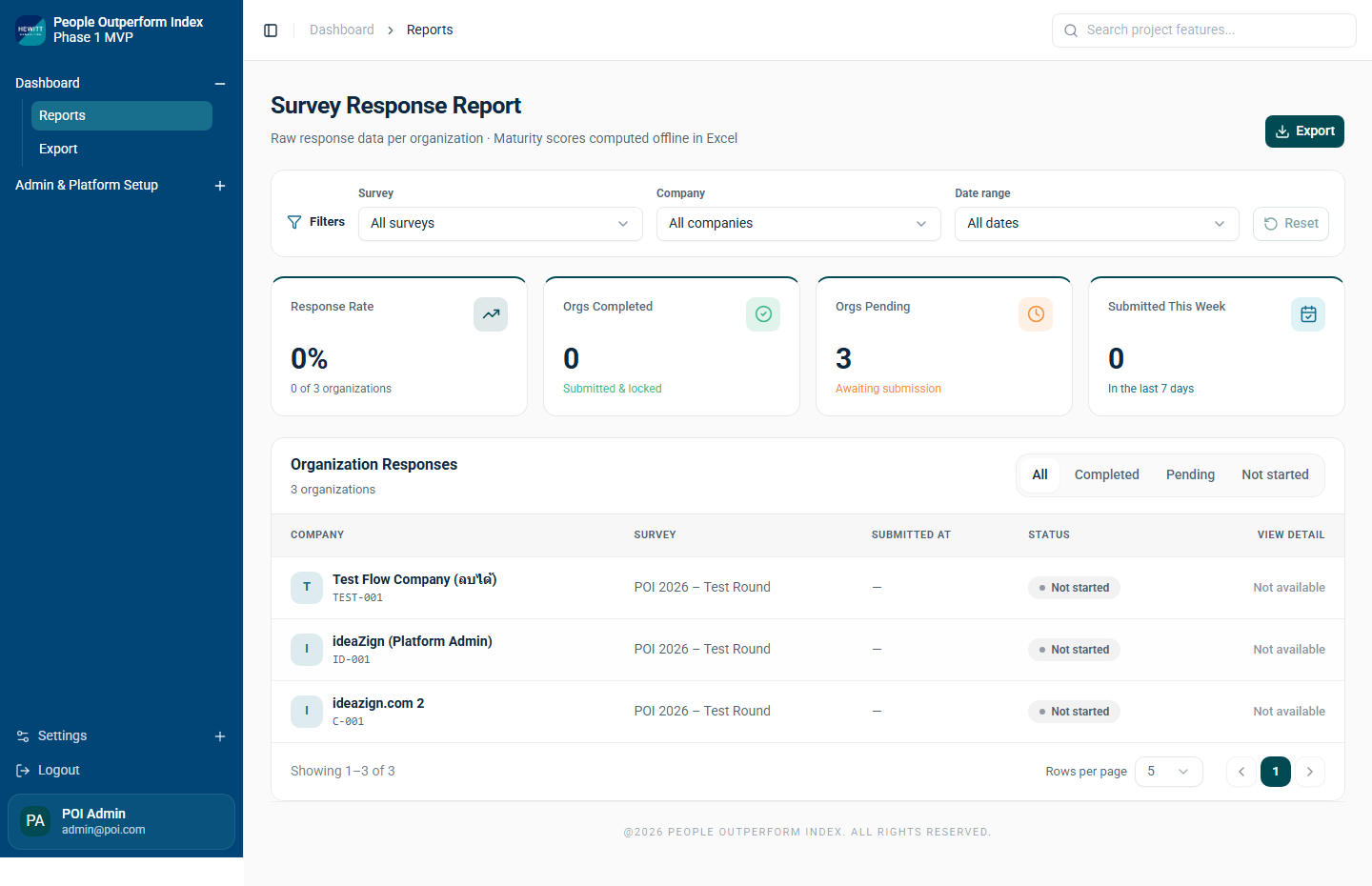
Task: Focus the Search project features field
Action: coord(1204,30)
